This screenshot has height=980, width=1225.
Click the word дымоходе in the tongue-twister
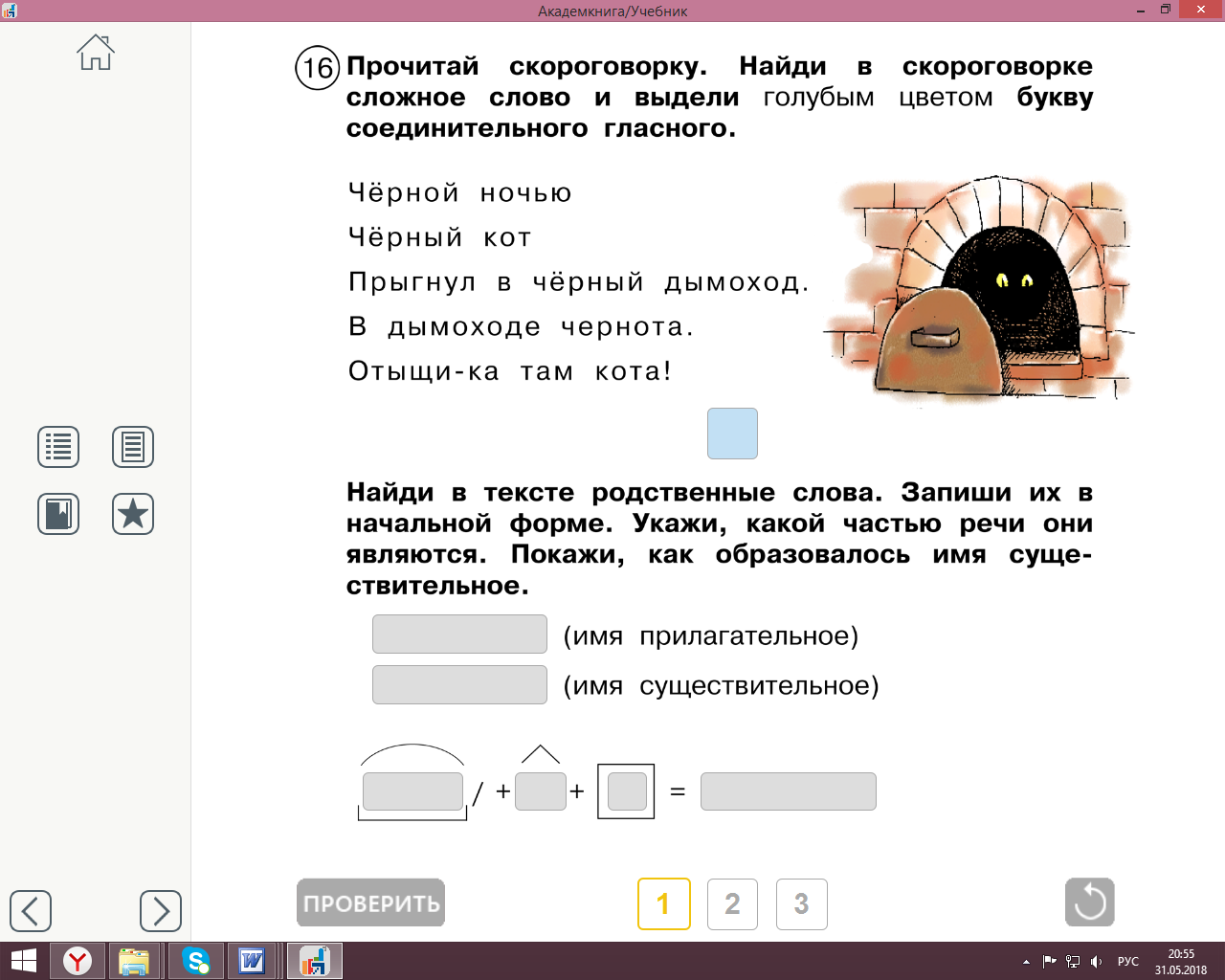pyautogui.click(x=464, y=327)
